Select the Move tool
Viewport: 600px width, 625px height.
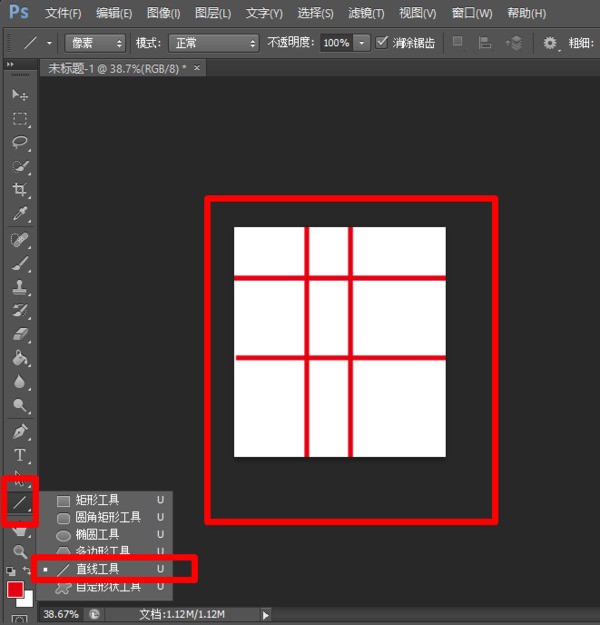click(19, 94)
